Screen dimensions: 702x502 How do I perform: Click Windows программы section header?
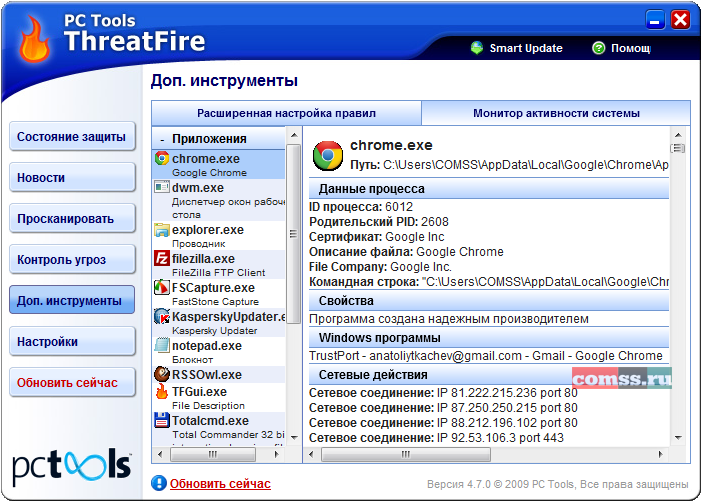tap(489, 338)
